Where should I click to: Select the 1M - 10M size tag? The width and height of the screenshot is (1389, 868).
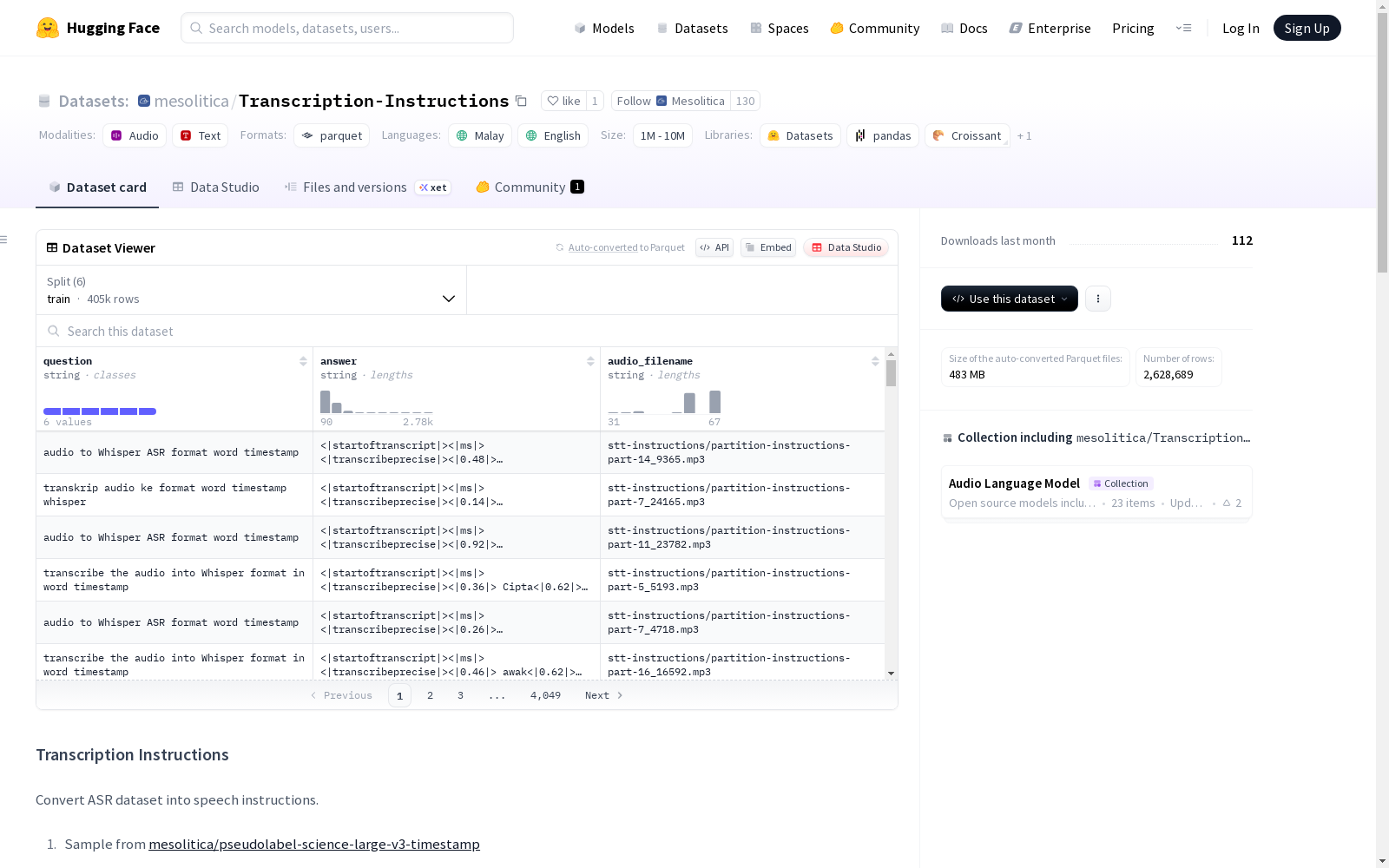coord(663,135)
